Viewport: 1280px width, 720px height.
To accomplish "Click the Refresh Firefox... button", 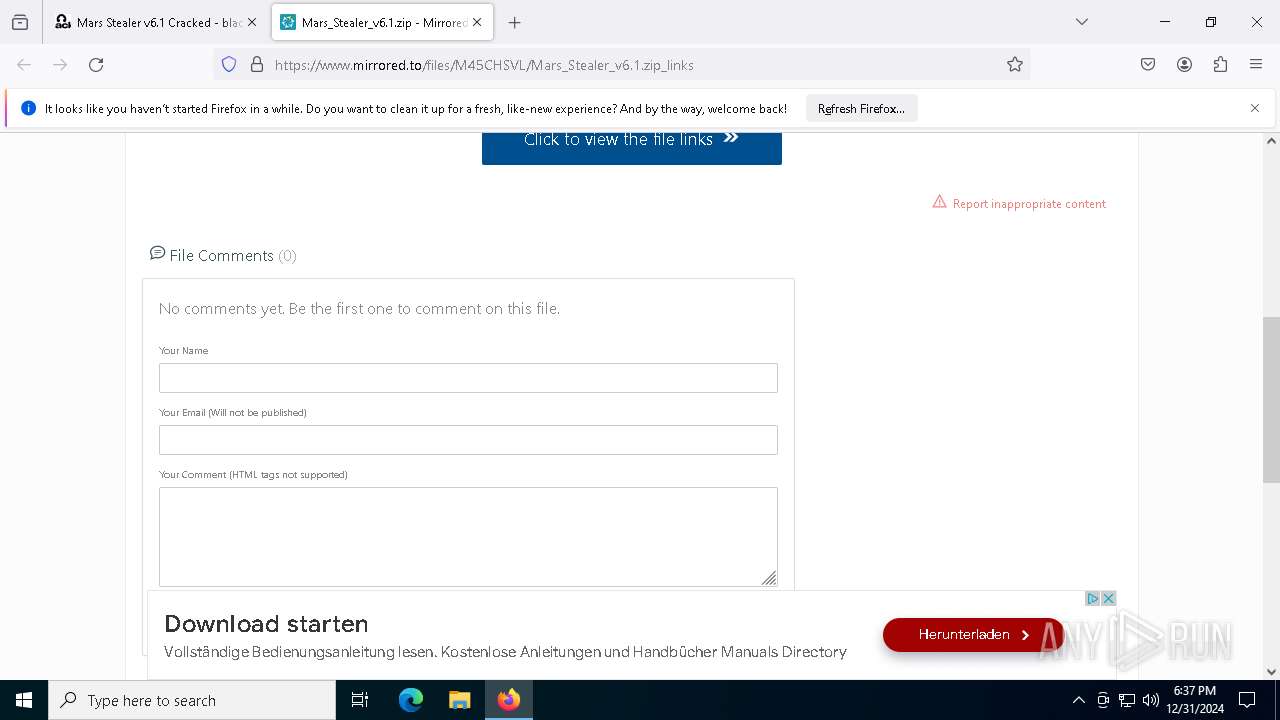I will click(x=861, y=108).
